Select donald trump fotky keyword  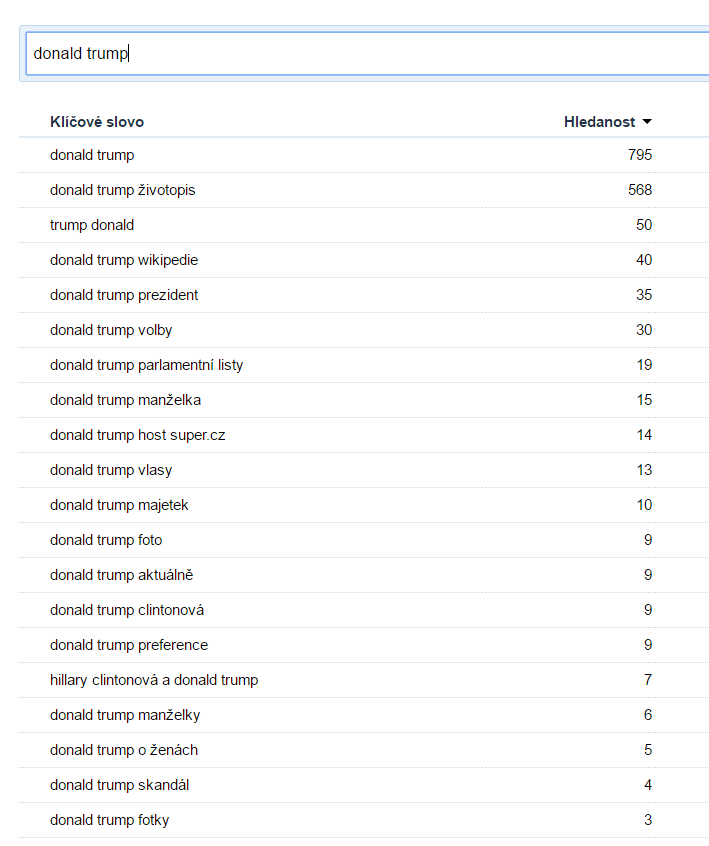pos(110,820)
